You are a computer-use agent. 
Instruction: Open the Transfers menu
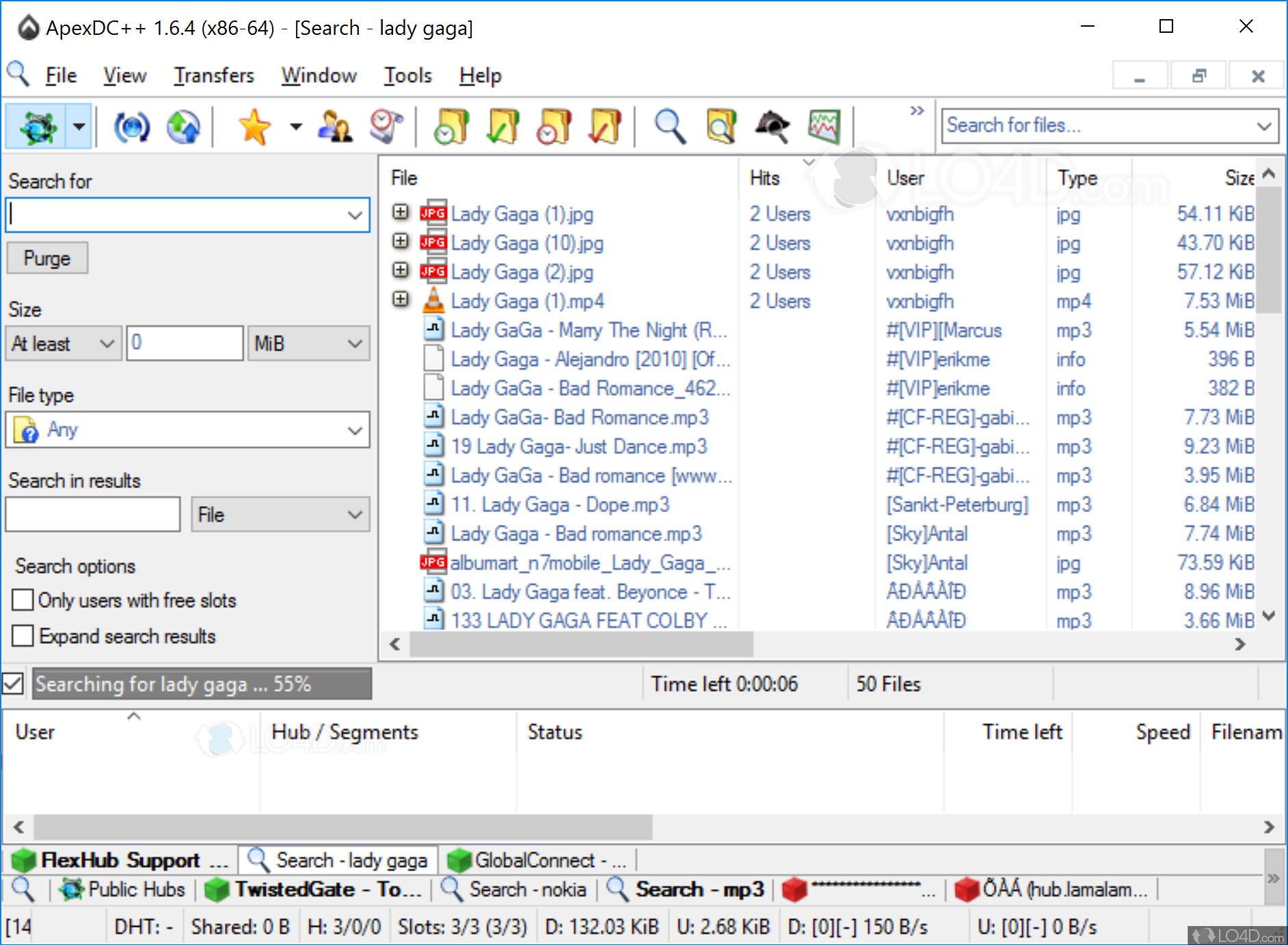coord(214,75)
